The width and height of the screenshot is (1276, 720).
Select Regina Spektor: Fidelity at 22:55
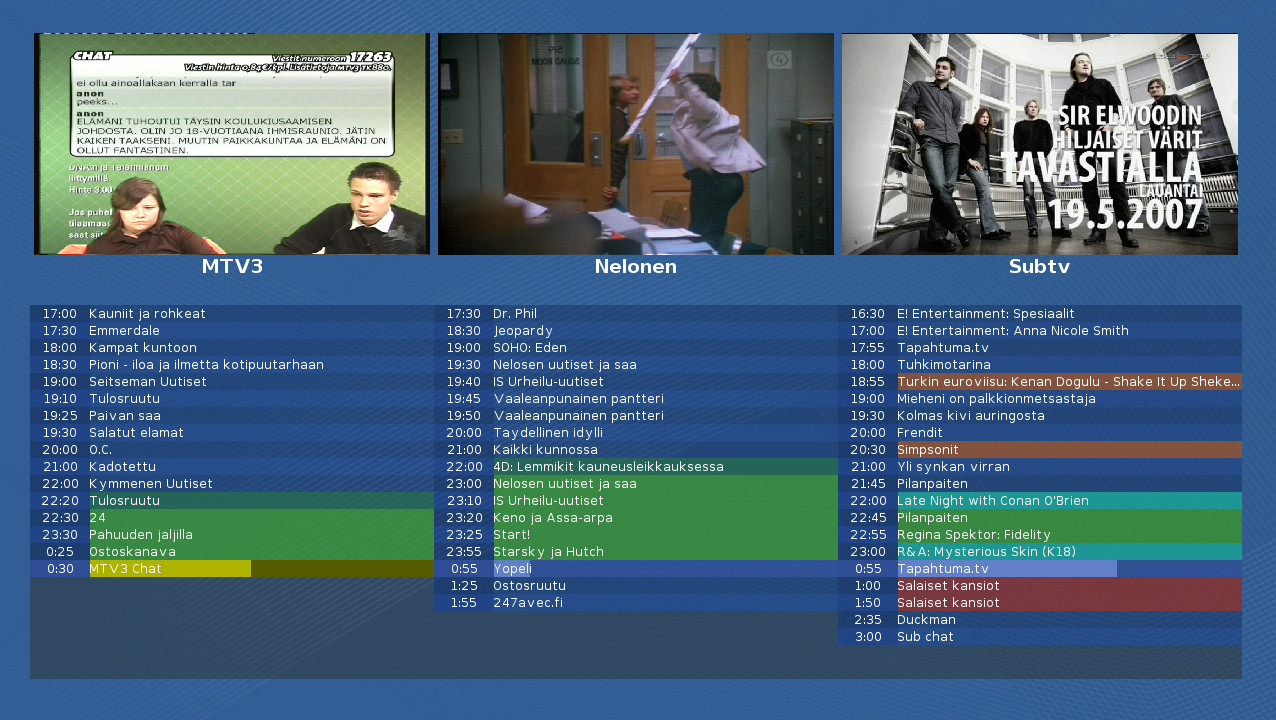(1040, 535)
